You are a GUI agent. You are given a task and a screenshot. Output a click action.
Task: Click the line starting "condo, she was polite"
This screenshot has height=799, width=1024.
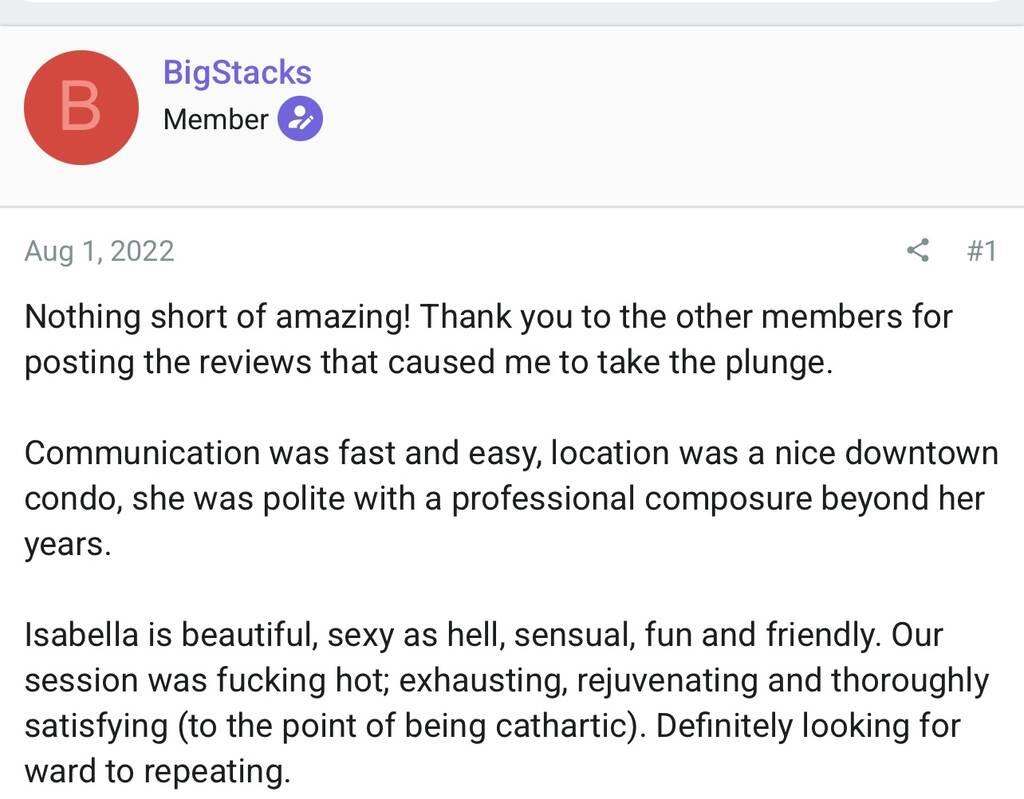[x=504, y=498]
